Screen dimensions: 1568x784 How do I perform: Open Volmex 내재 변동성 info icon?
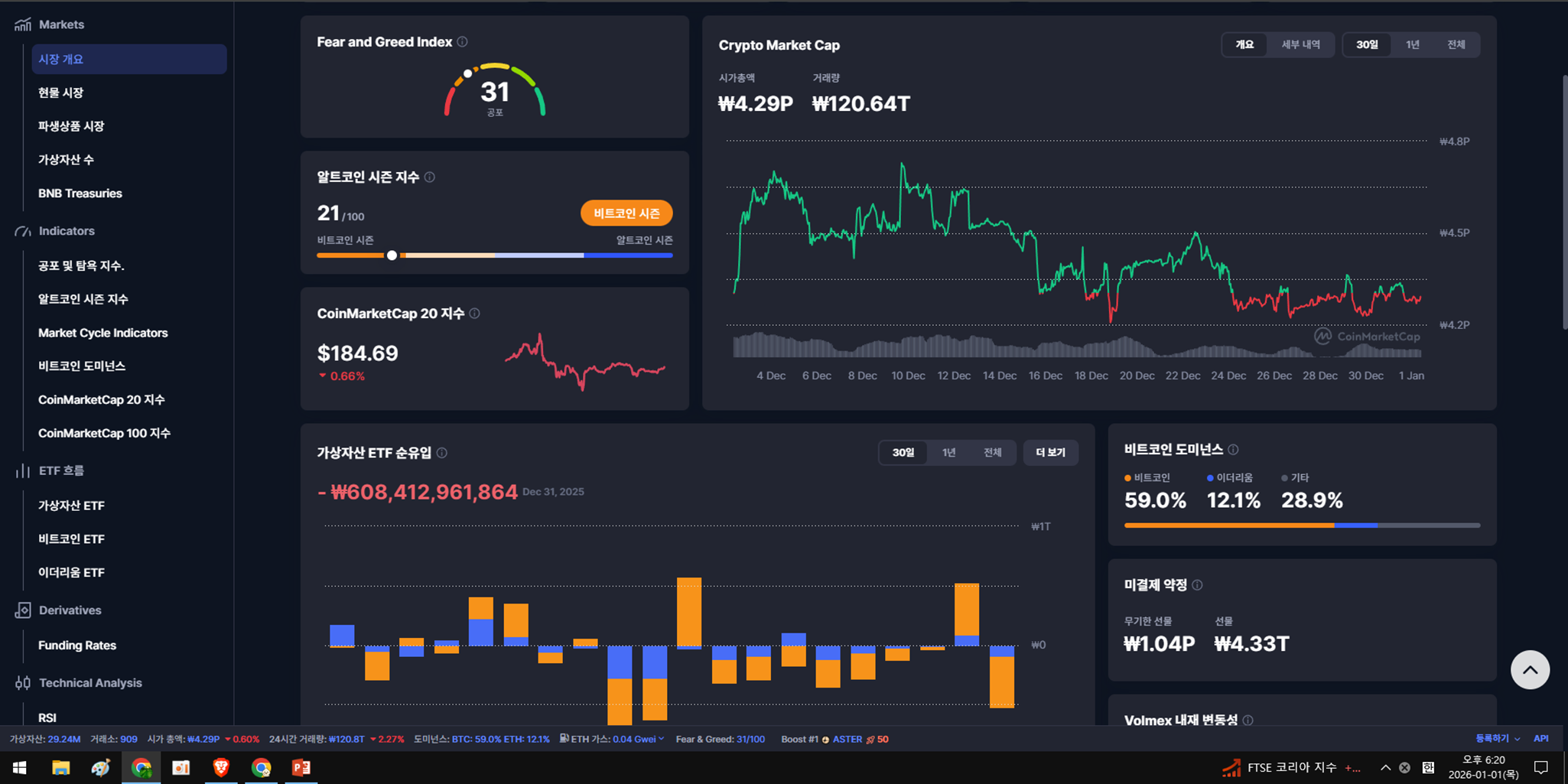[1248, 721]
